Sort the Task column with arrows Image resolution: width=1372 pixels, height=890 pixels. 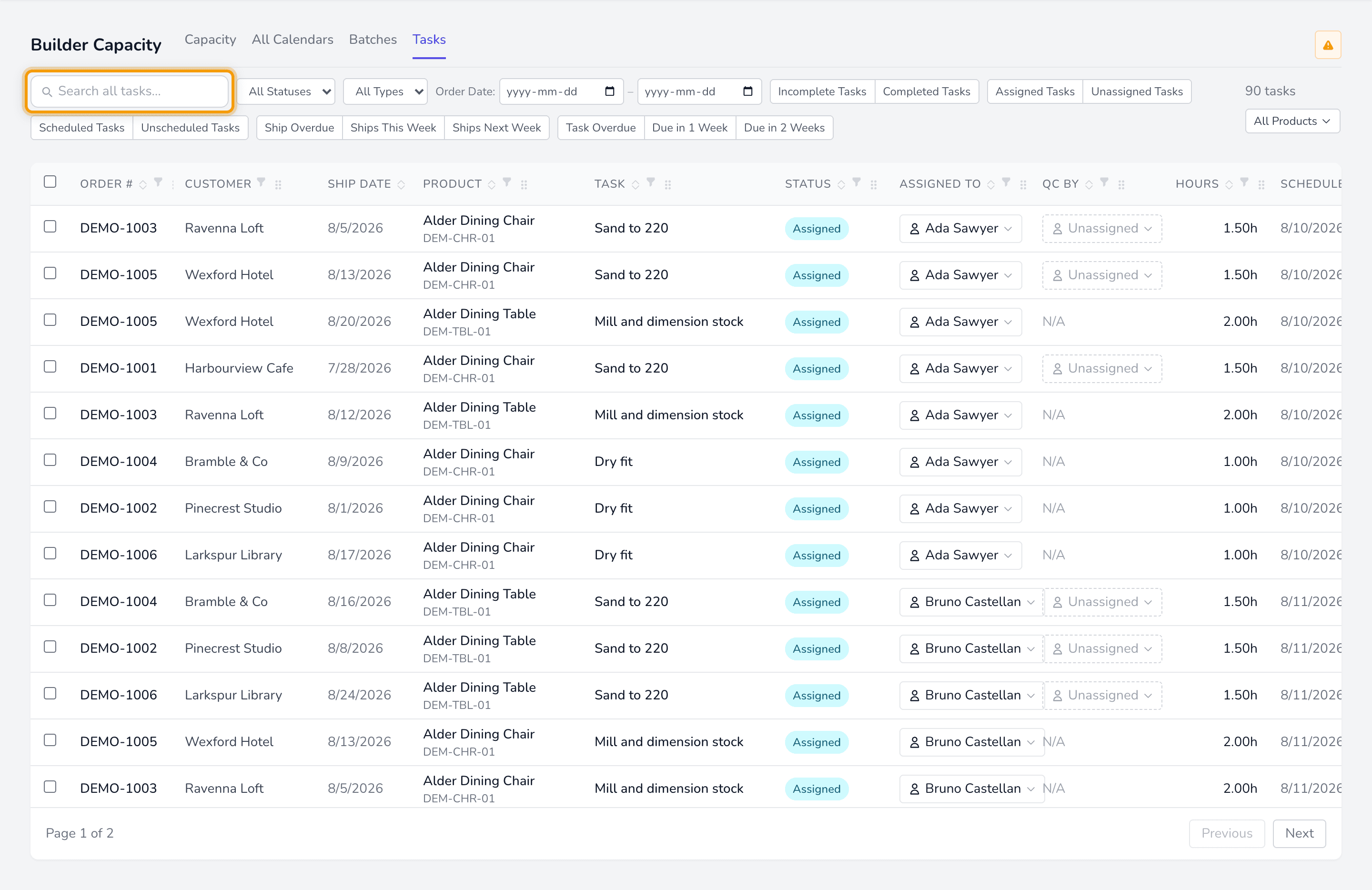coord(636,184)
